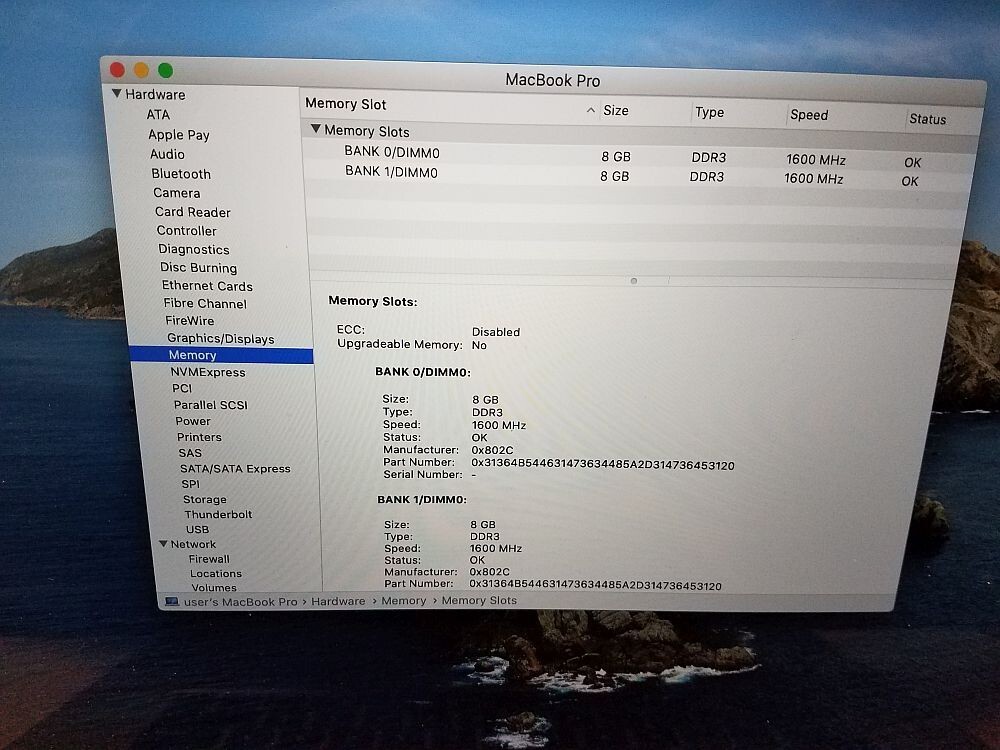This screenshot has height=750, width=1000.
Task: Select the Memory Slots table row
Action: click(641, 133)
